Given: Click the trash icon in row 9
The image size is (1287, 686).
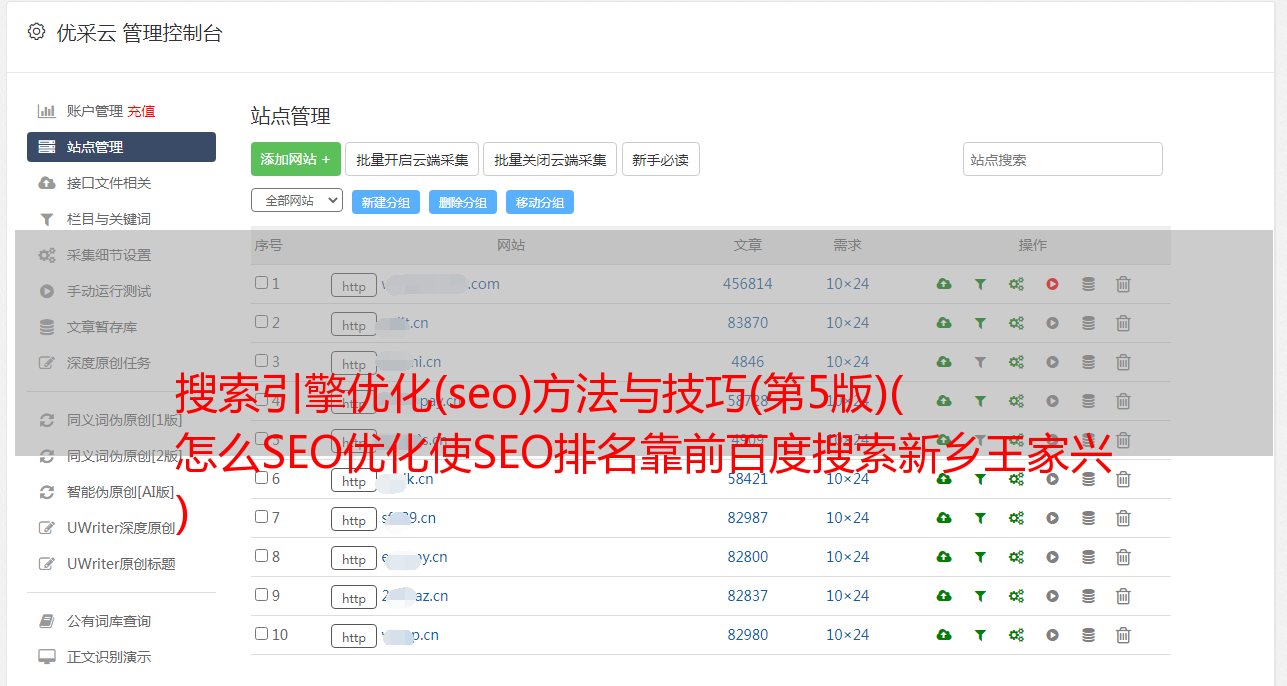Looking at the screenshot, I should pos(1123,596).
